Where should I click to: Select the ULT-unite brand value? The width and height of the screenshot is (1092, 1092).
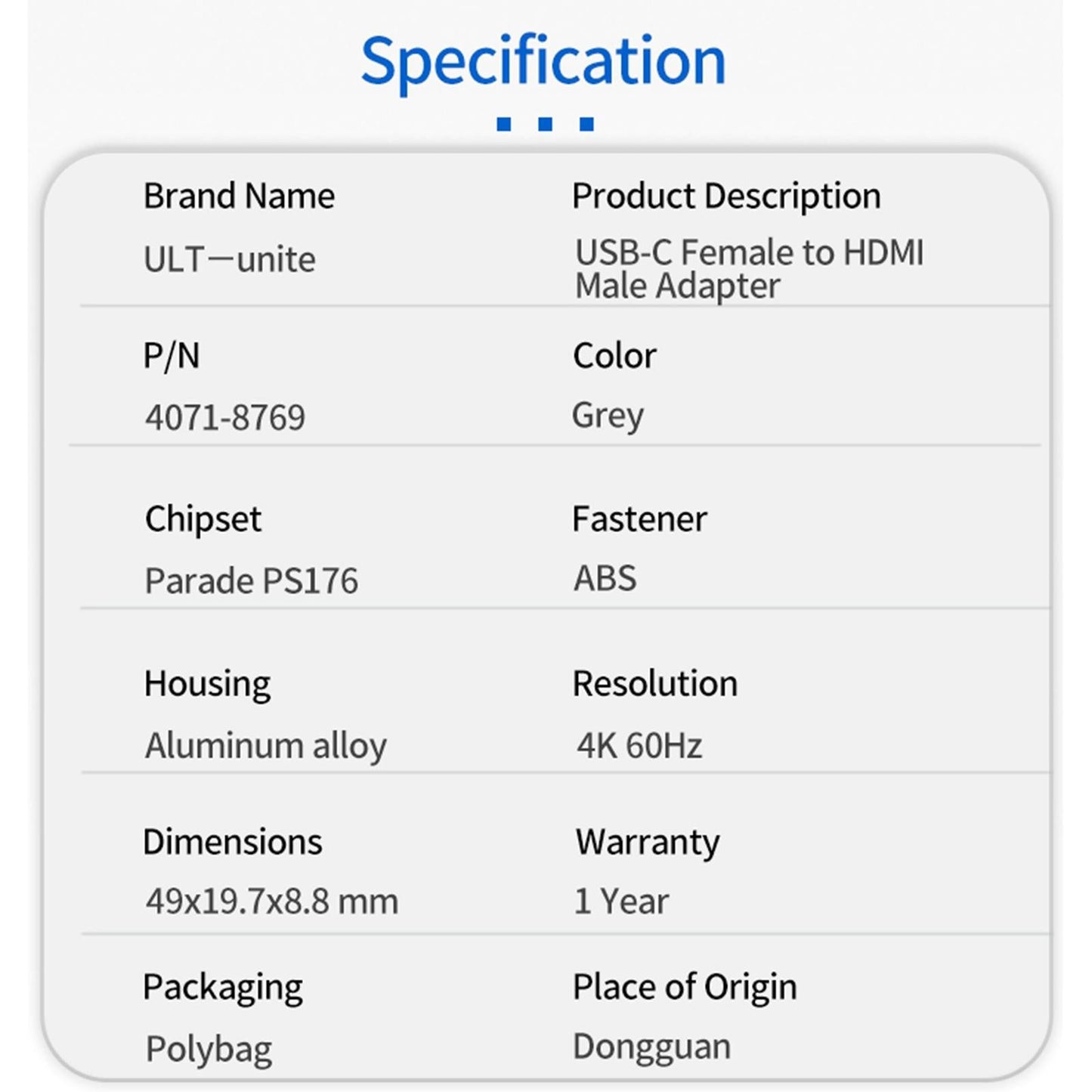[230, 259]
